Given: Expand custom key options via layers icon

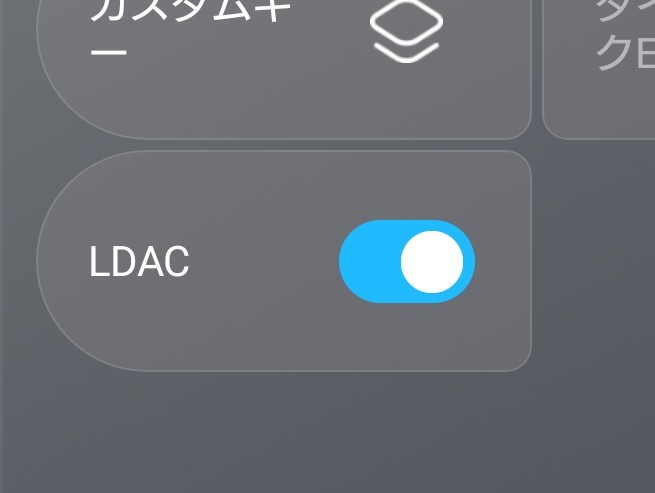Looking at the screenshot, I should click(406, 31).
